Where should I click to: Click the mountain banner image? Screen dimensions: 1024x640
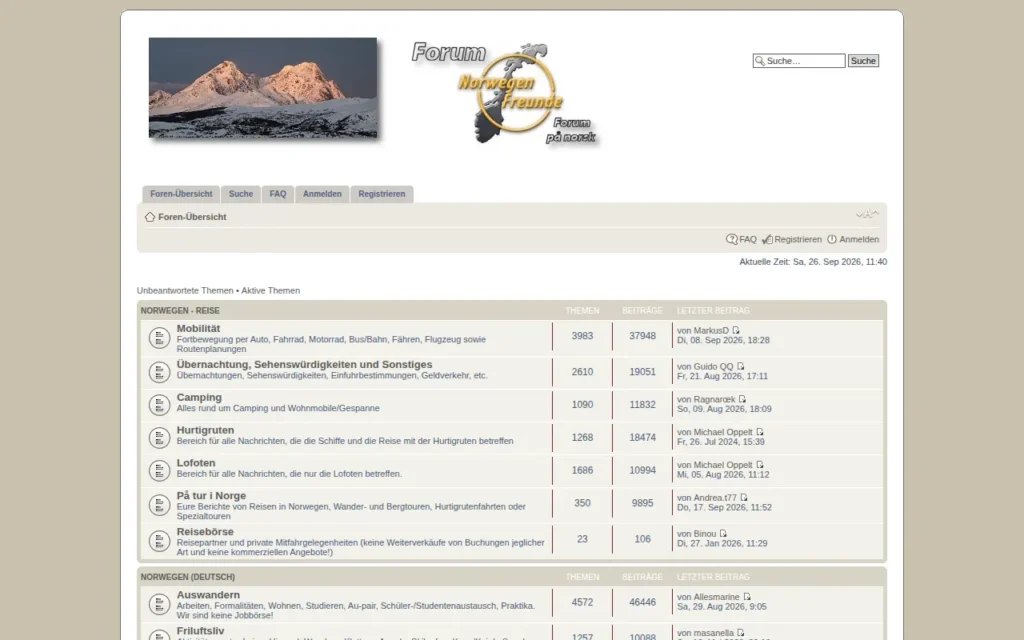263,88
